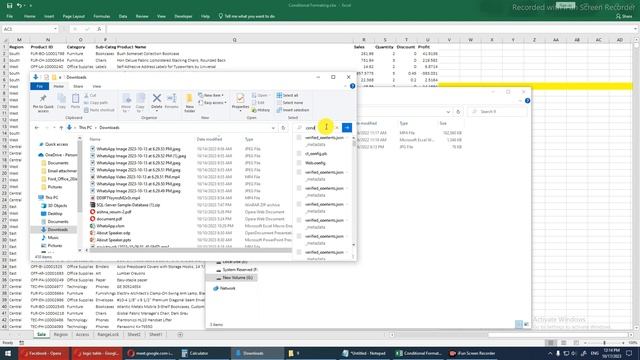Switch to Excel Normal view icon
The width and height of the screenshot is (640, 360).
(551, 343)
